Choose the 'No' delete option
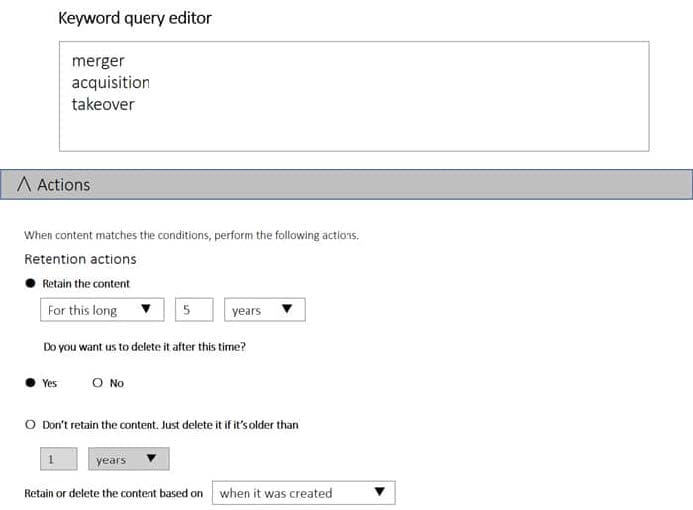The height and width of the screenshot is (510, 693). coord(97,383)
